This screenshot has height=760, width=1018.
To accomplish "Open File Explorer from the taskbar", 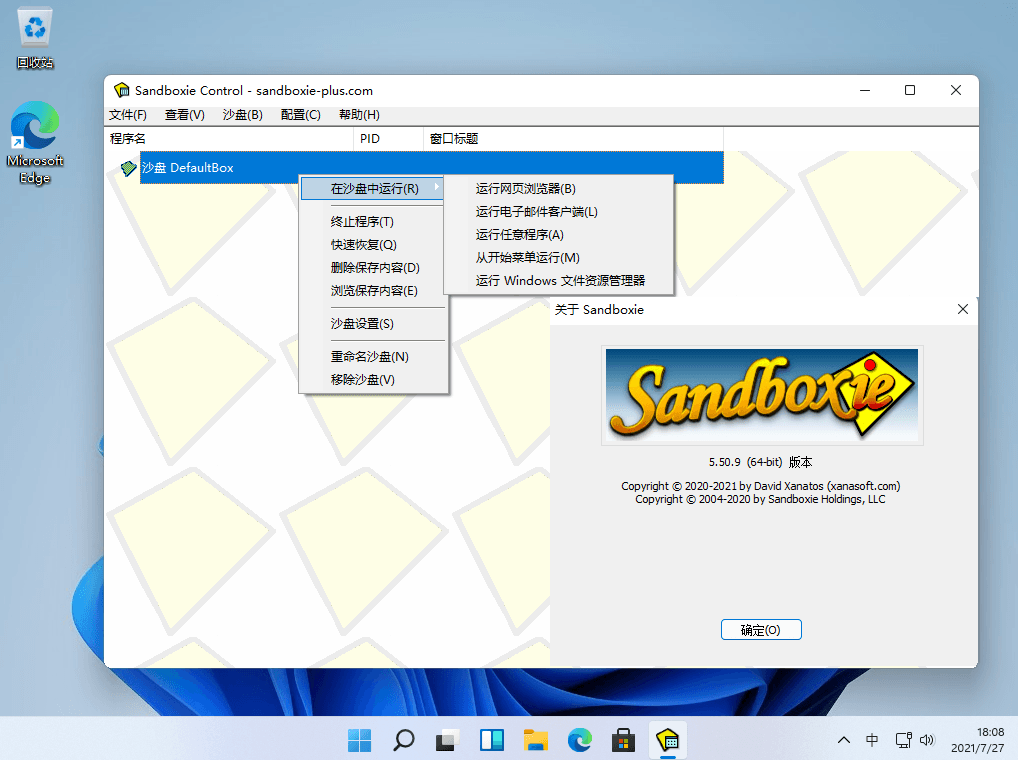I will tap(536, 740).
